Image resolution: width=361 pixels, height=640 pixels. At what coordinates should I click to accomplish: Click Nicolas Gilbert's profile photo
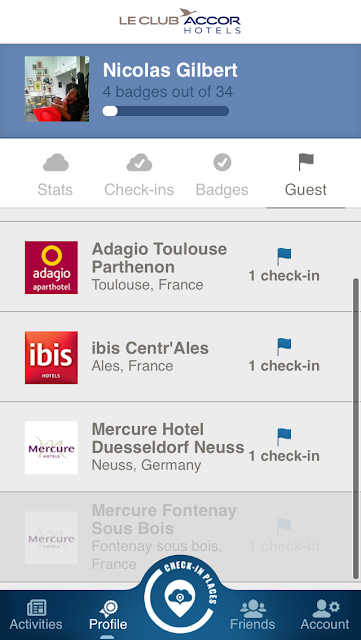57,89
